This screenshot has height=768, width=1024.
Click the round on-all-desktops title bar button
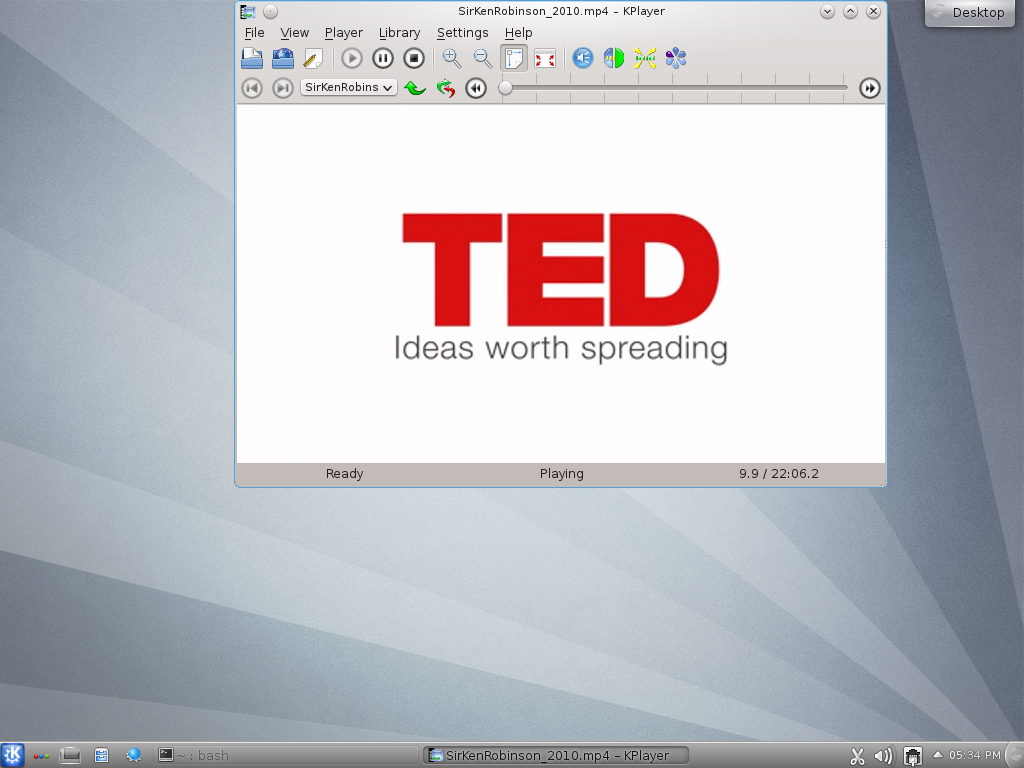270,11
